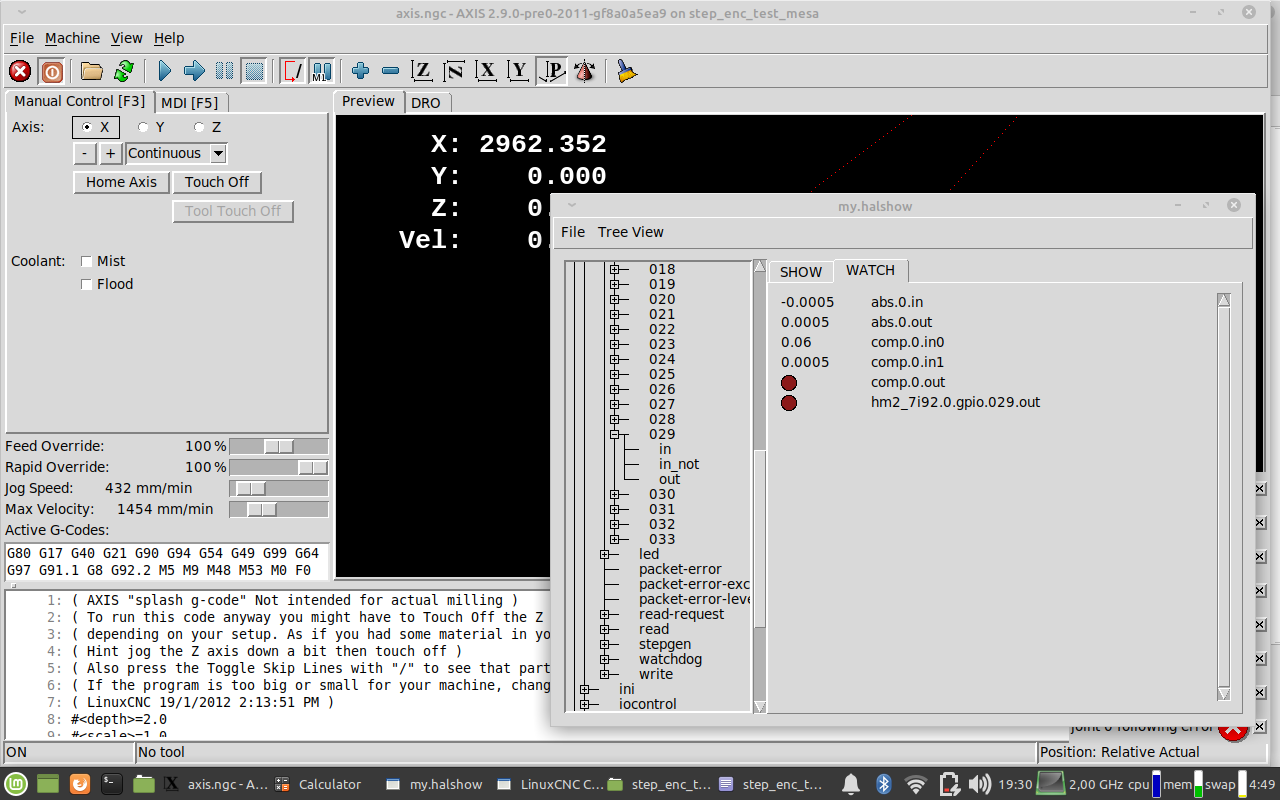Reload the current file
This screenshot has height=800, width=1280.
(x=124, y=71)
